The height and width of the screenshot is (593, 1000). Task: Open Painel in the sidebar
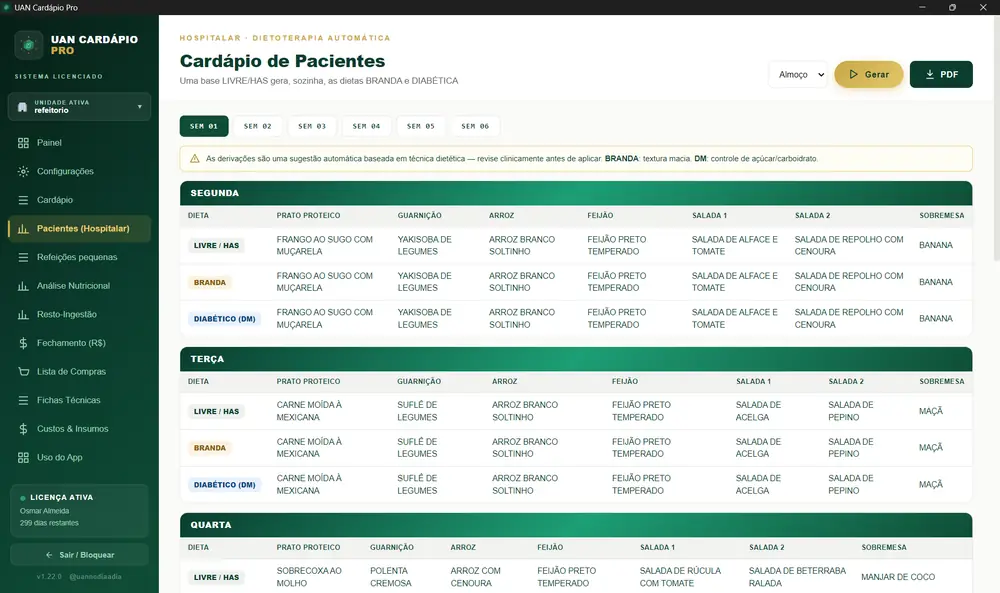point(80,143)
